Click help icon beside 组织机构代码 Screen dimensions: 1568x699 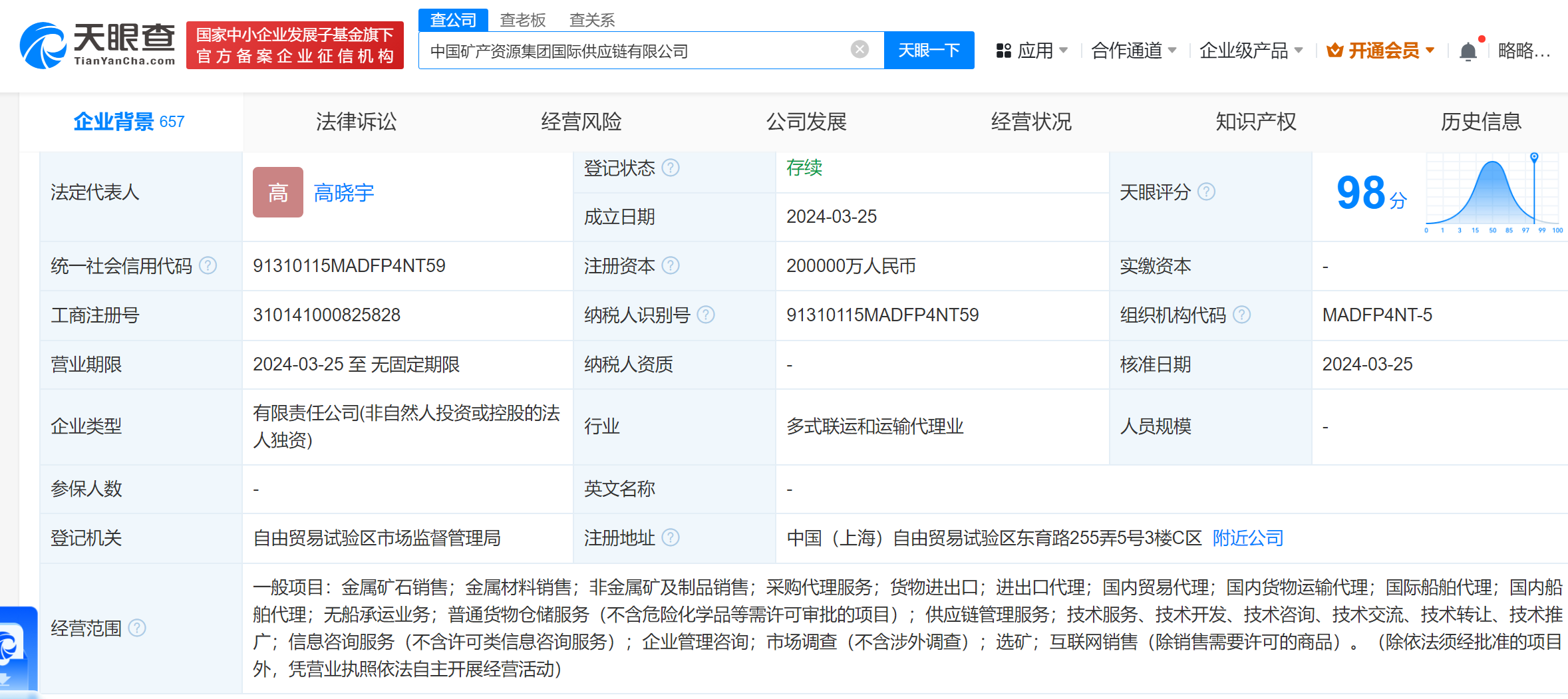point(1241,315)
